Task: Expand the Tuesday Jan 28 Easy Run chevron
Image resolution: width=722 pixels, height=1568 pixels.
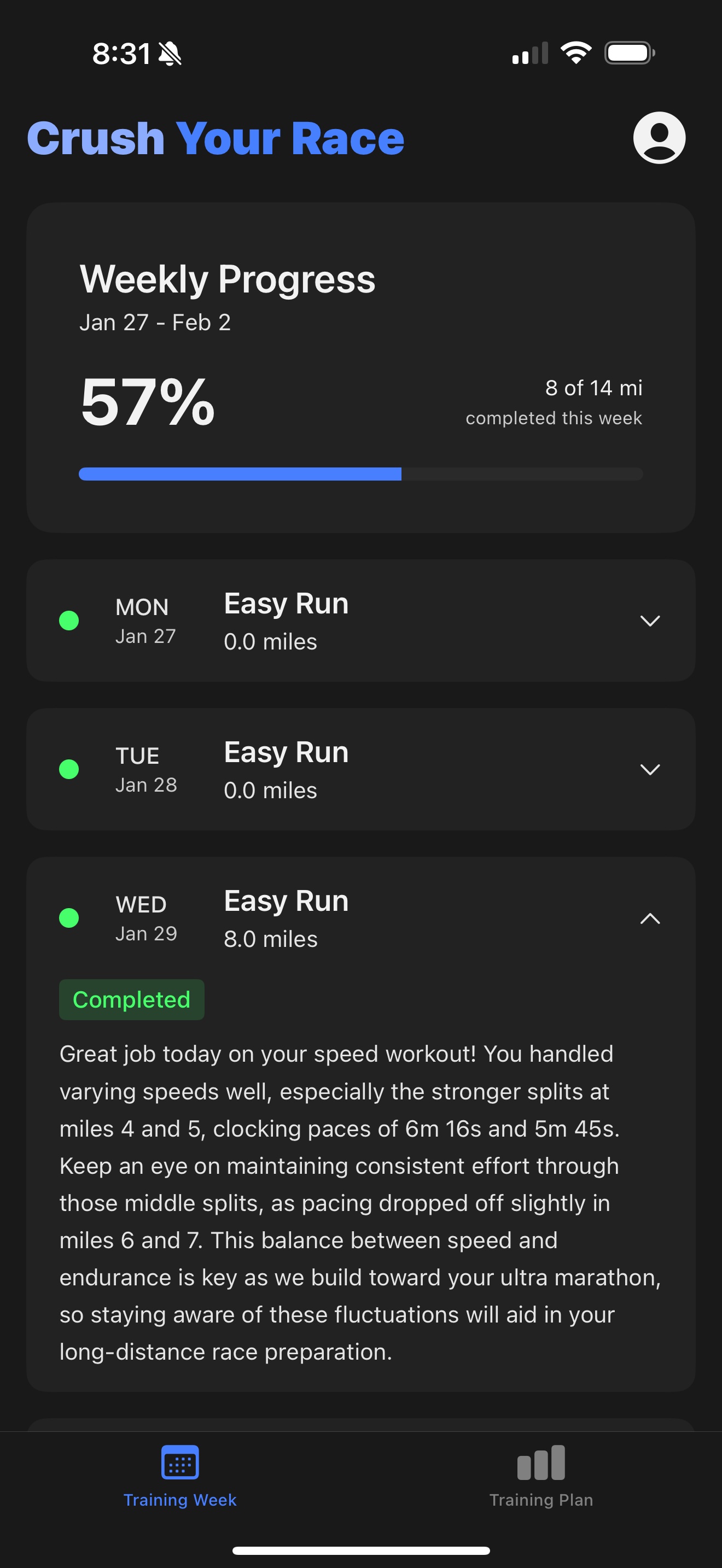Action: (x=650, y=769)
